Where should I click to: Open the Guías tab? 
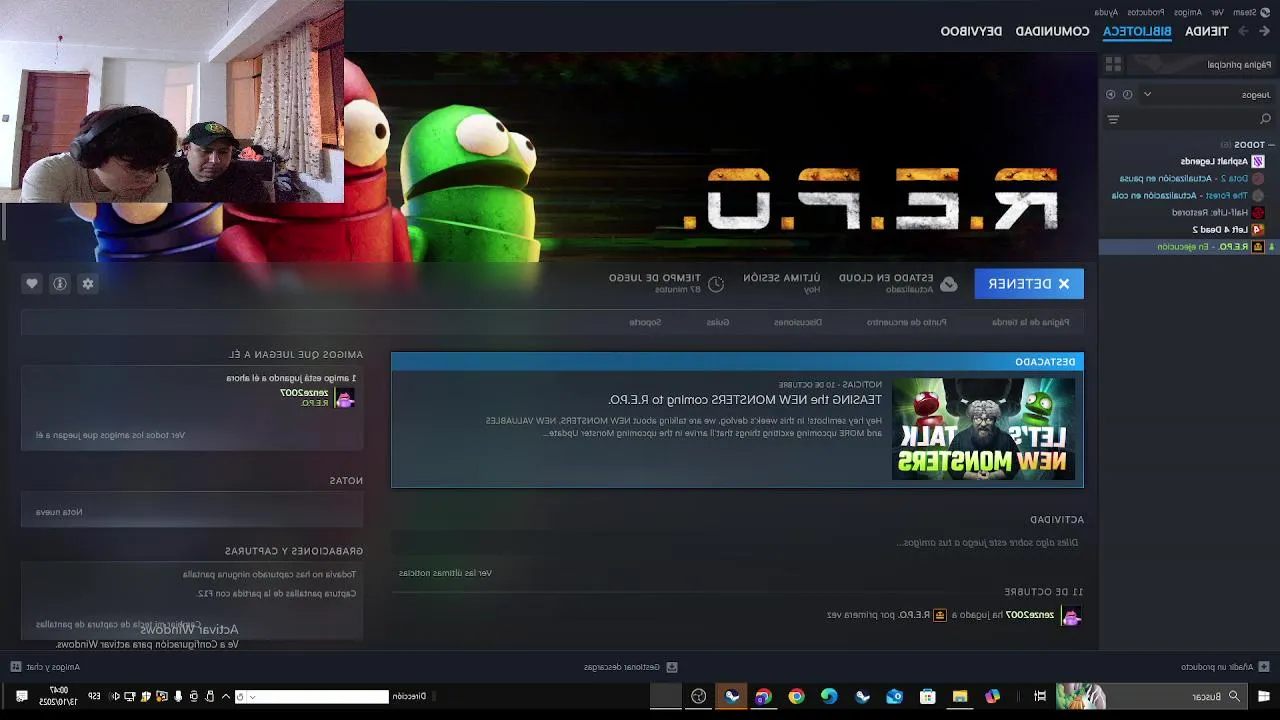tap(717, 322)
